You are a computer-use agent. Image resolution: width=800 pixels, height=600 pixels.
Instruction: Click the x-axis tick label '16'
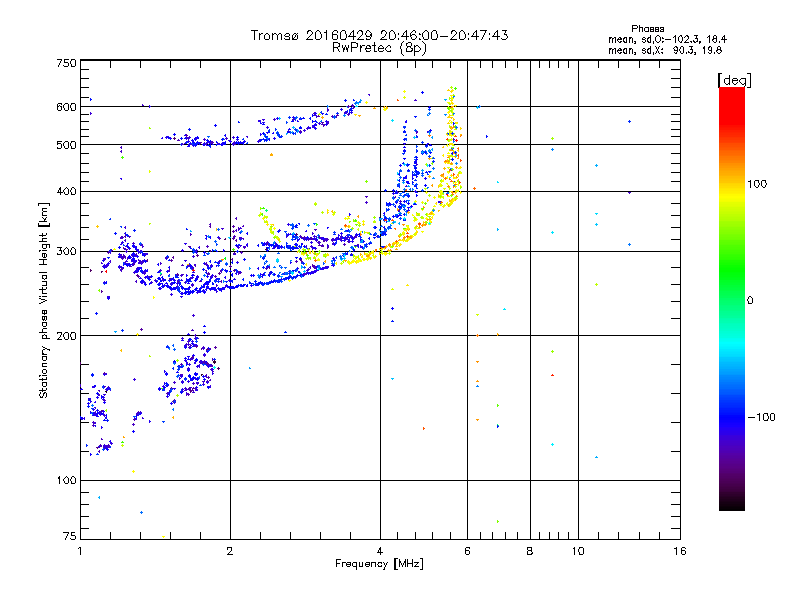click(680, 551)
